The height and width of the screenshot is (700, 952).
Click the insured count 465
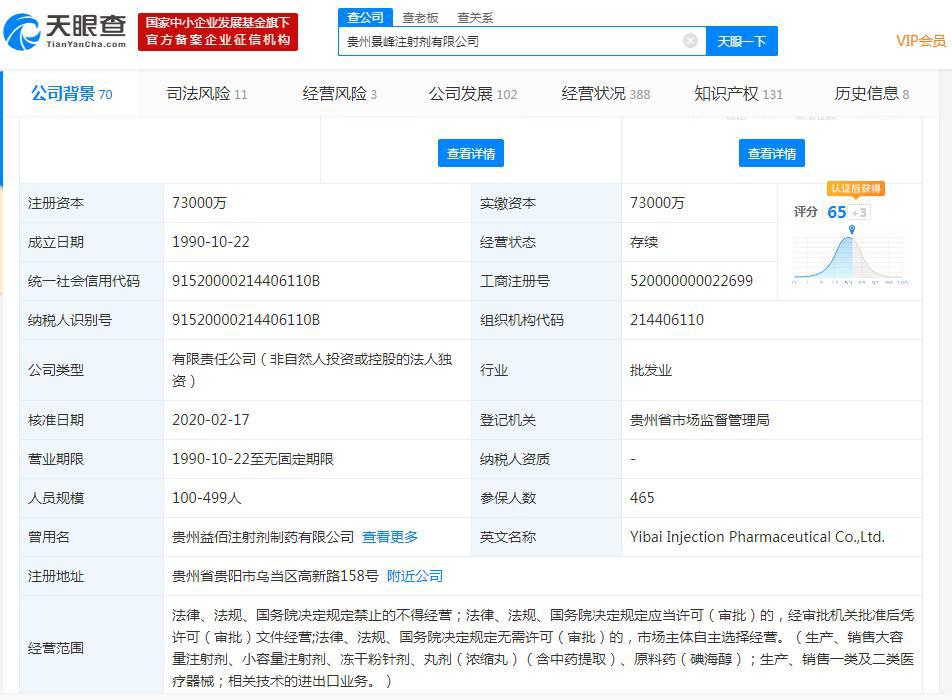tap(642, 498)
